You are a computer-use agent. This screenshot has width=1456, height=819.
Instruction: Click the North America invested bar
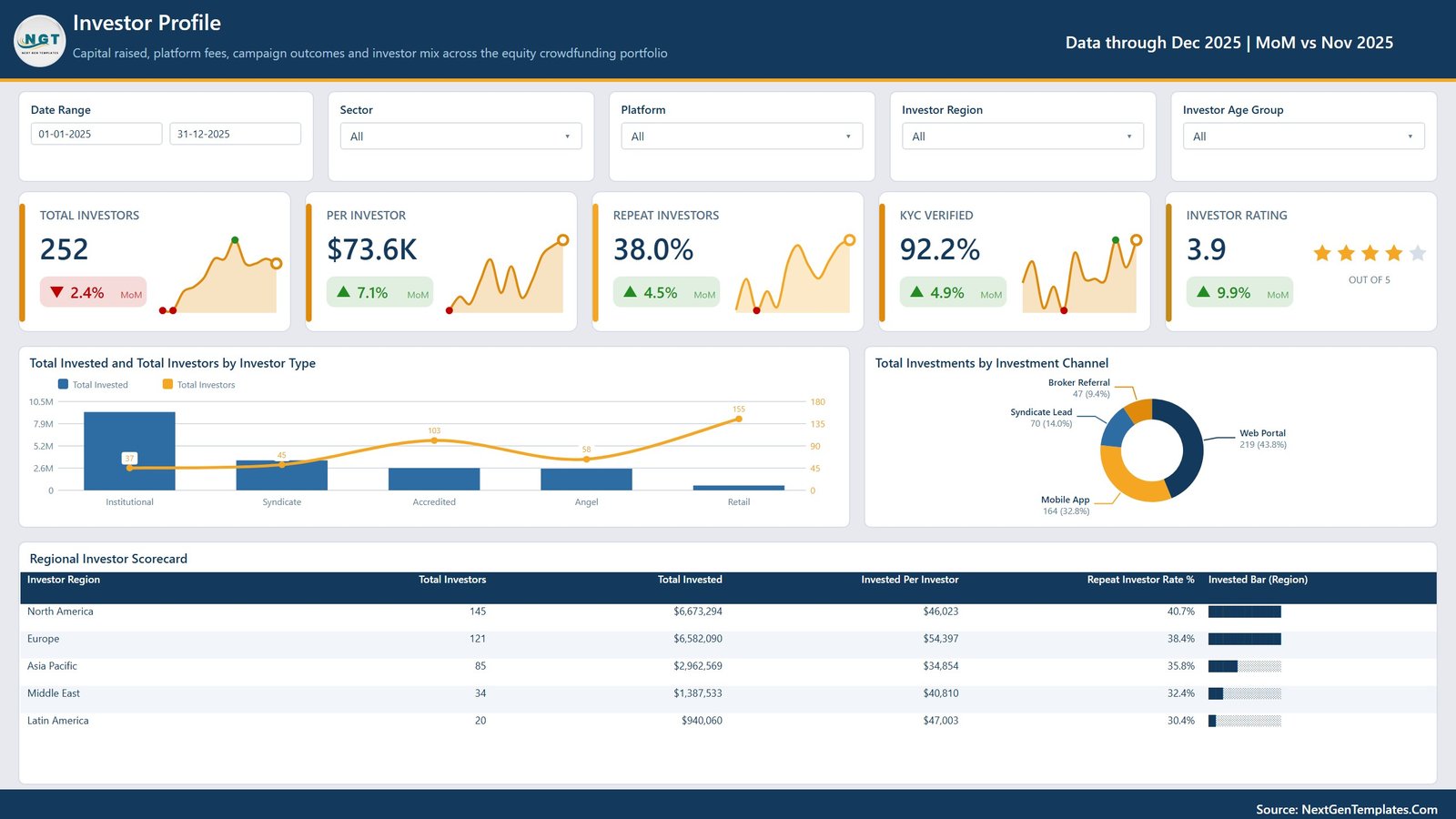point(1245,612)
